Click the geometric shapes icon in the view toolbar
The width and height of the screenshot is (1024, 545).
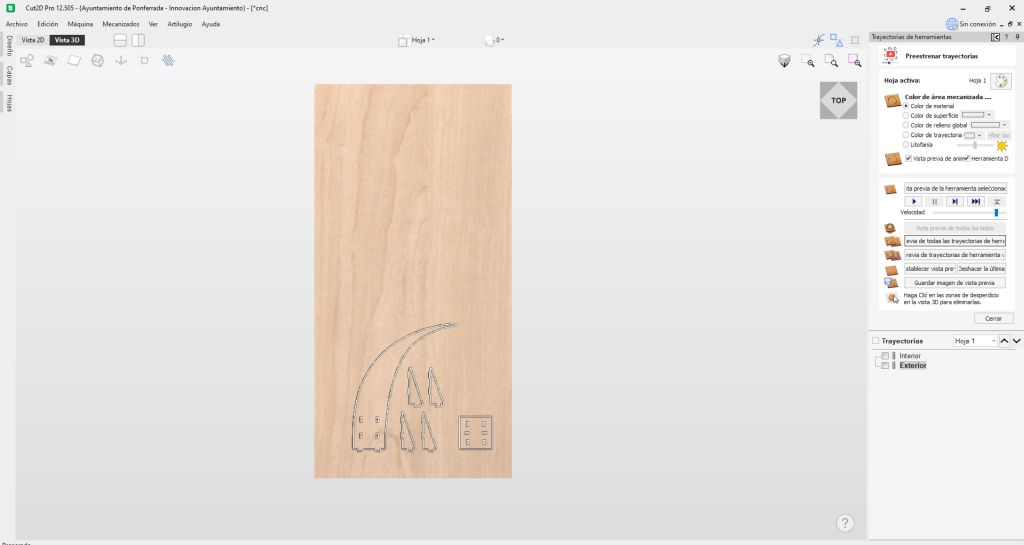27,61
